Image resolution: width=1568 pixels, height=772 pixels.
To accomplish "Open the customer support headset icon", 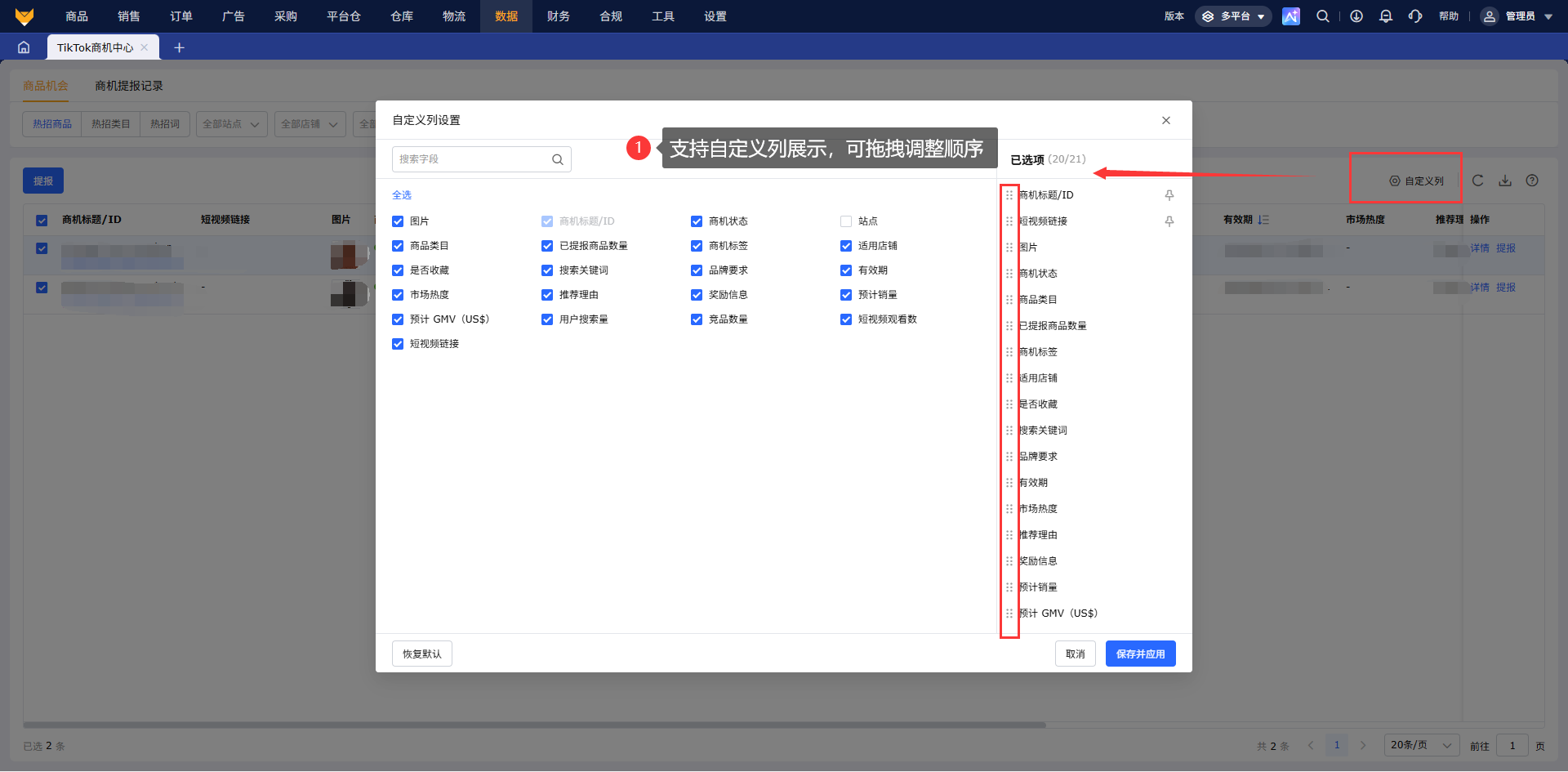I will (1415, 16).
